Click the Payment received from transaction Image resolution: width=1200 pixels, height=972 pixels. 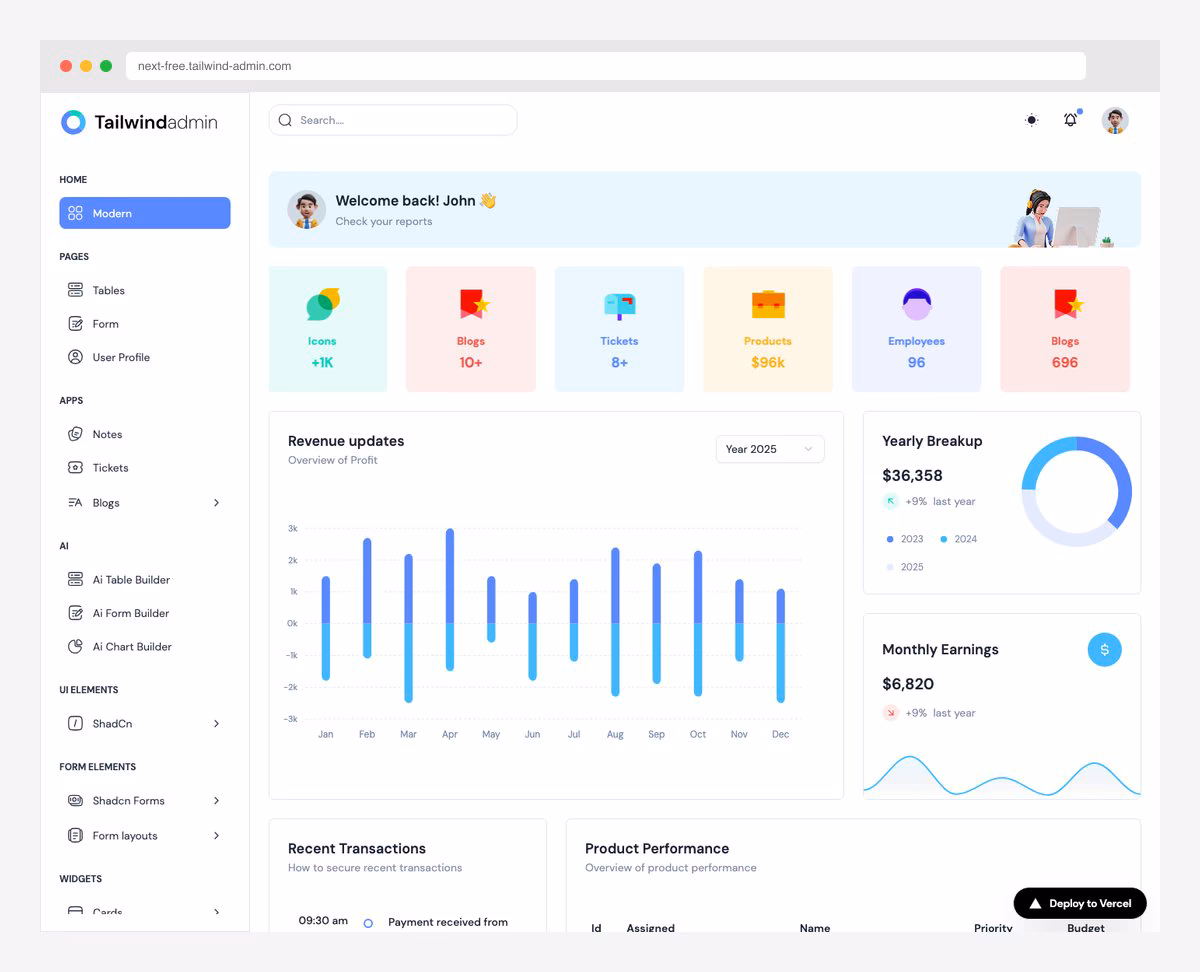tap(448, 922)
